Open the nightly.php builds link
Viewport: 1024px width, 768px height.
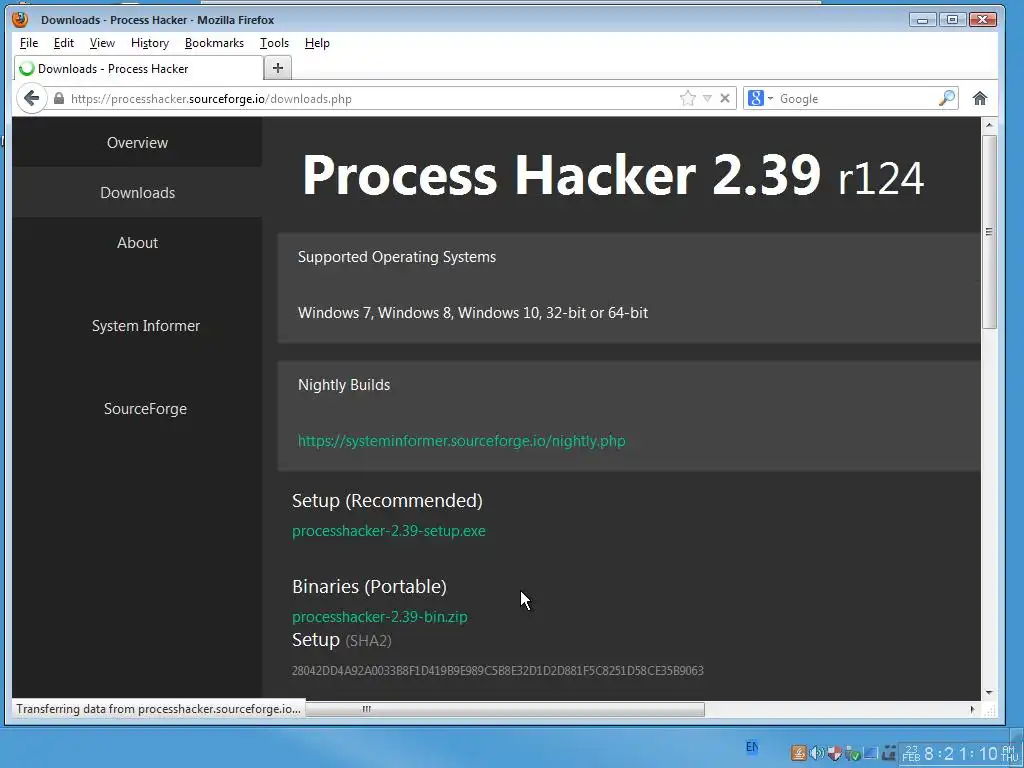point(461,441)
